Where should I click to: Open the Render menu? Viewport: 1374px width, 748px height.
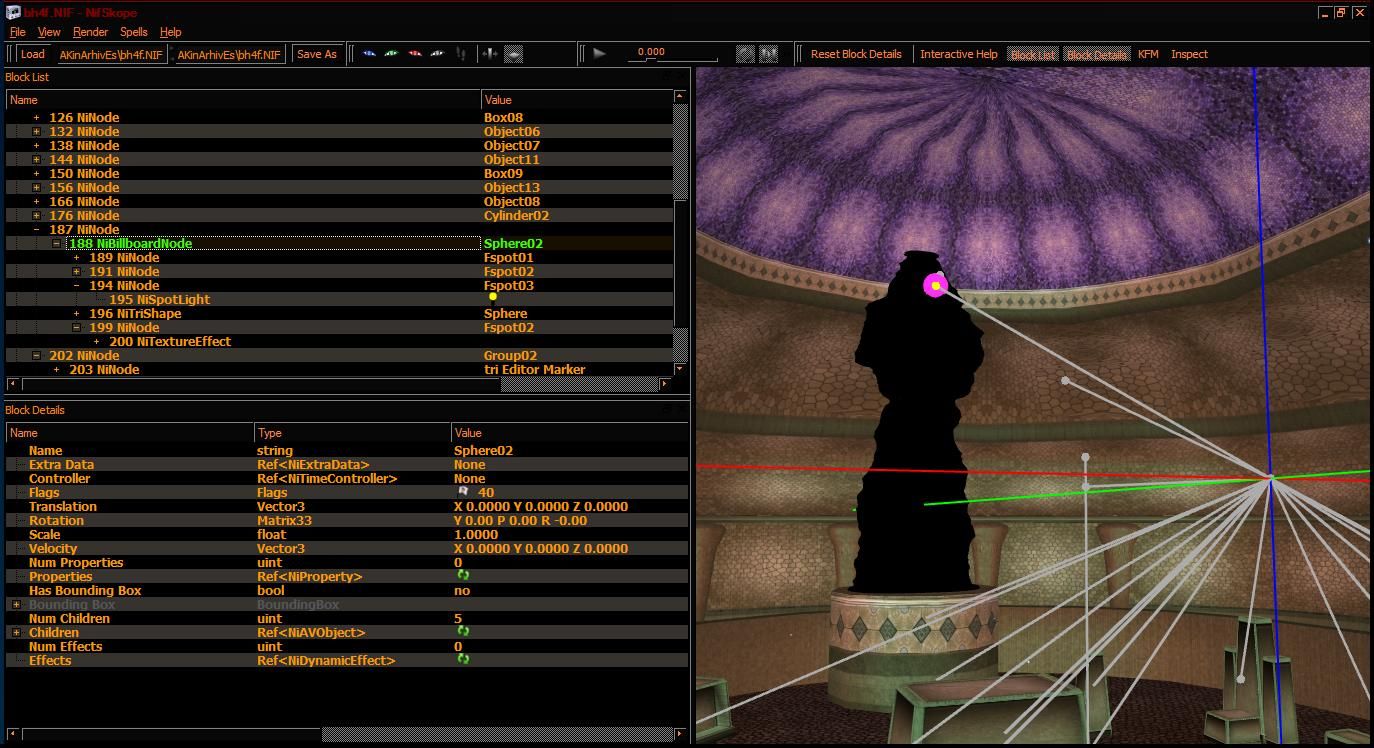[x=90, y=32]
